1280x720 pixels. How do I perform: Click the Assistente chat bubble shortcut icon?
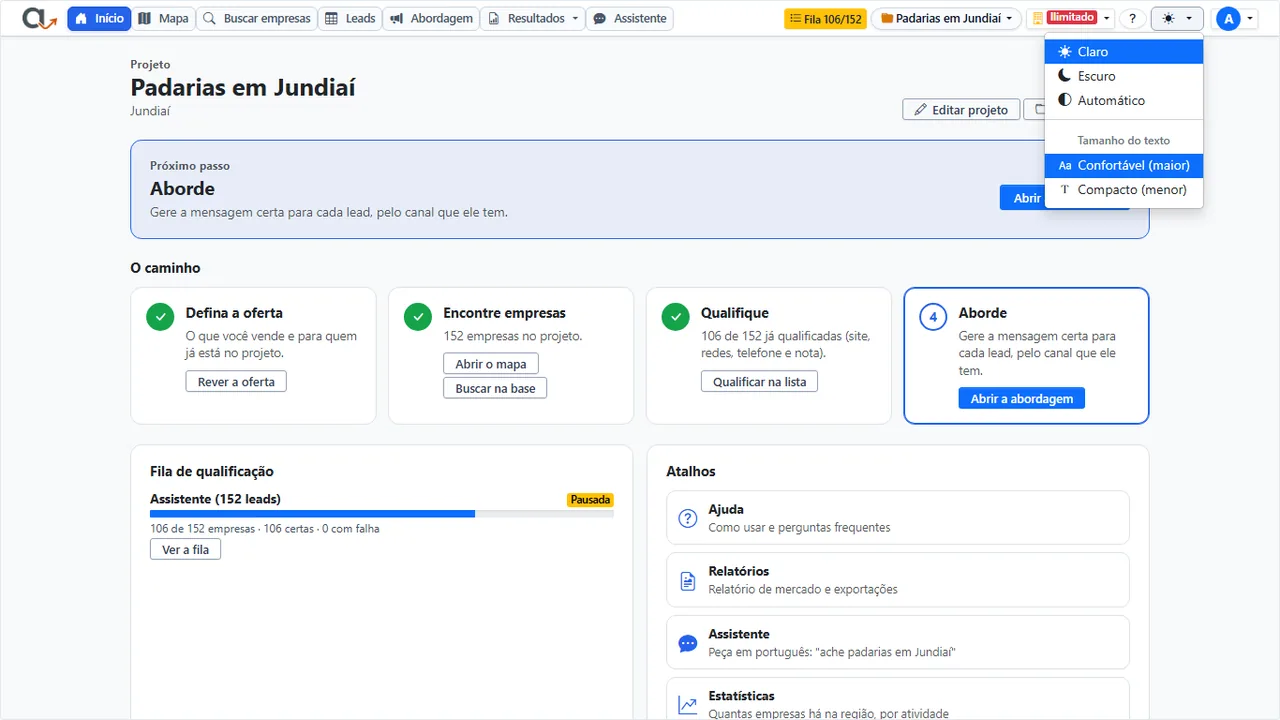[x=688, y=643]
